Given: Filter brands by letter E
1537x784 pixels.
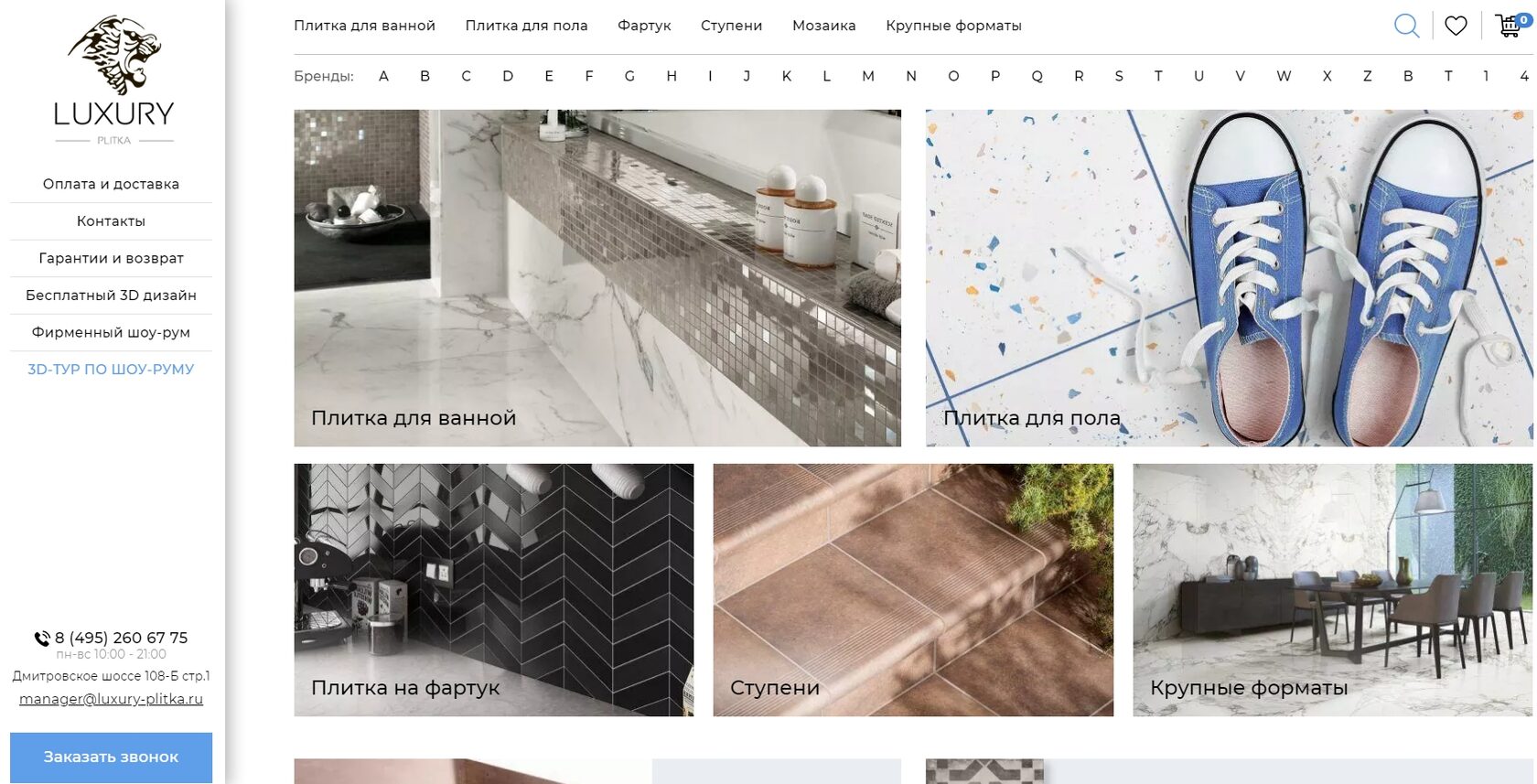Looking at the screenshot, I should 549,76.
